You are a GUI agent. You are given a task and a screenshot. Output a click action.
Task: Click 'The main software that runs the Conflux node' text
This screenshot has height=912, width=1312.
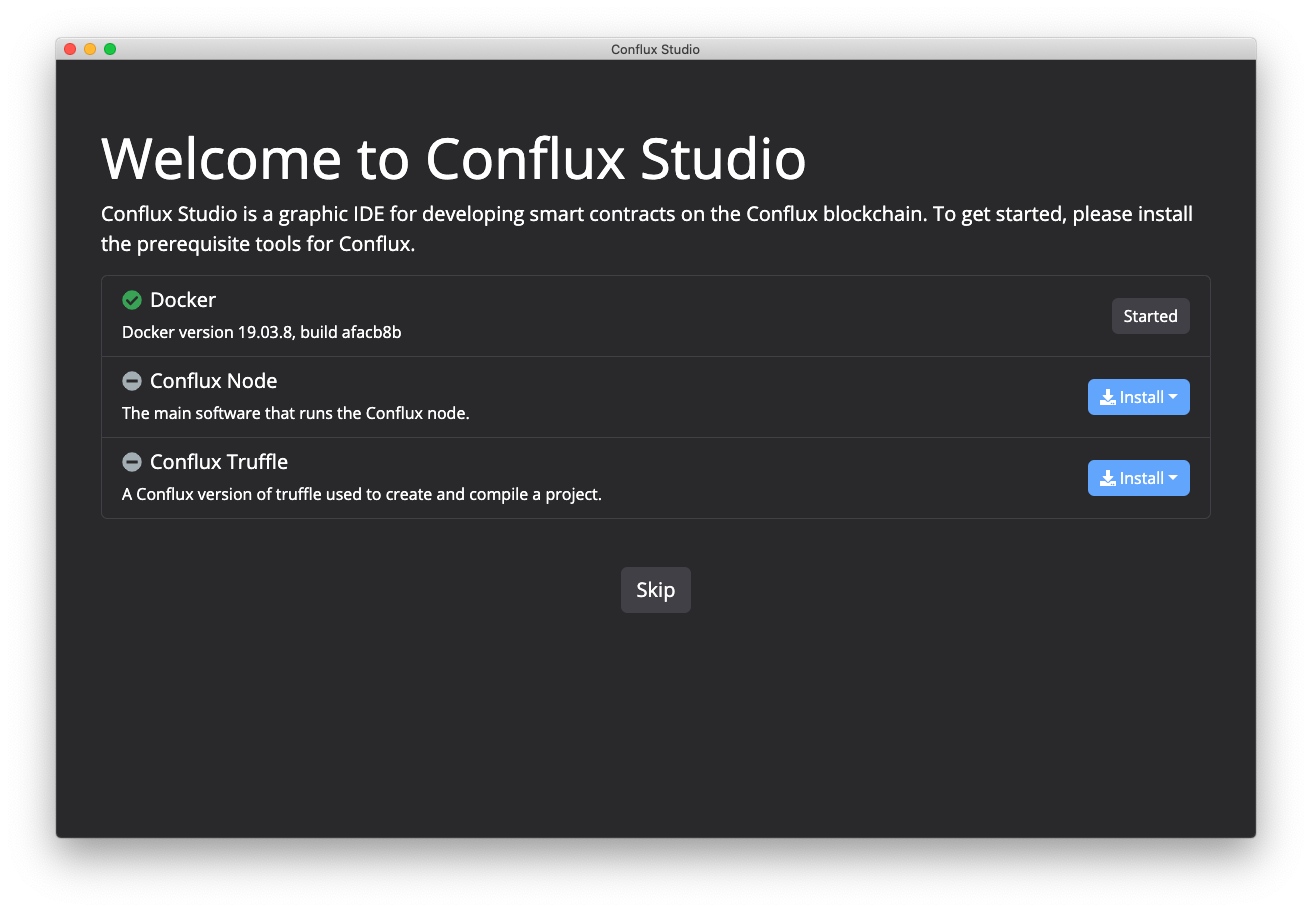click(296, 413)
